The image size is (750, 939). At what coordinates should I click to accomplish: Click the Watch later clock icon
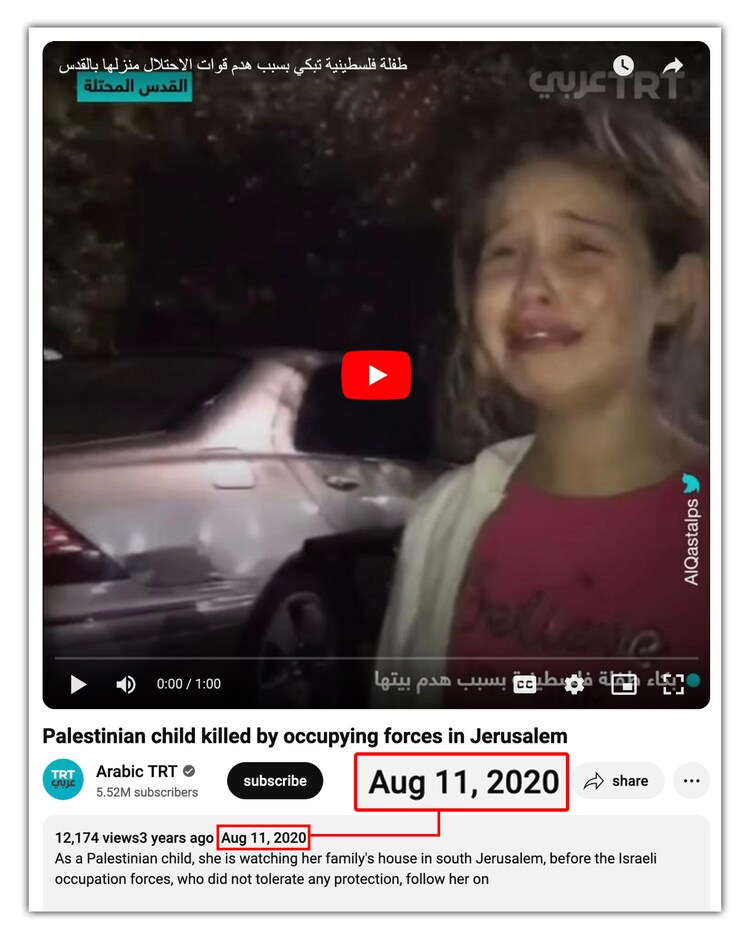pos(623,65)
